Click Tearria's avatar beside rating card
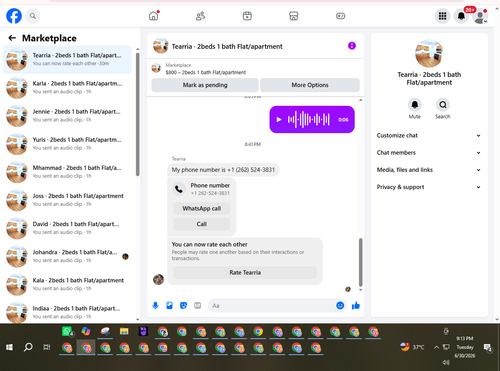This screenshot has height=371, width=500. point(158,279)
